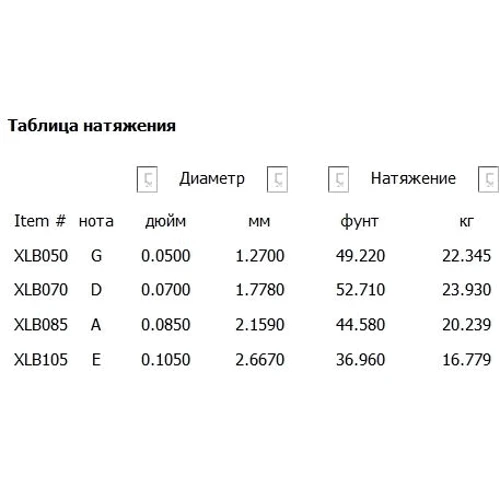Image resolution: width=500 pixels, height=500 pixels.
Task: Click the нота header cell
Action: click(x=96, y=222)
